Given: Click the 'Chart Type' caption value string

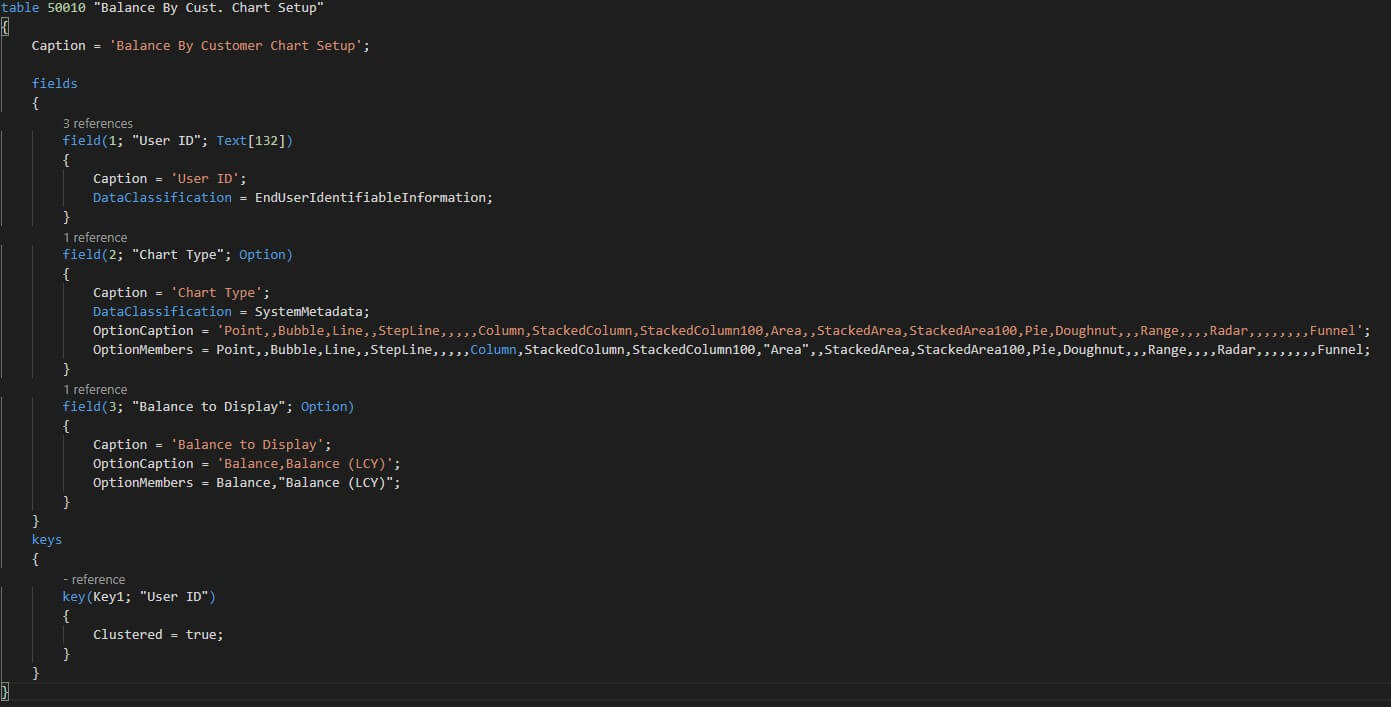Looking at the screenshot, I should click(217, 293).
